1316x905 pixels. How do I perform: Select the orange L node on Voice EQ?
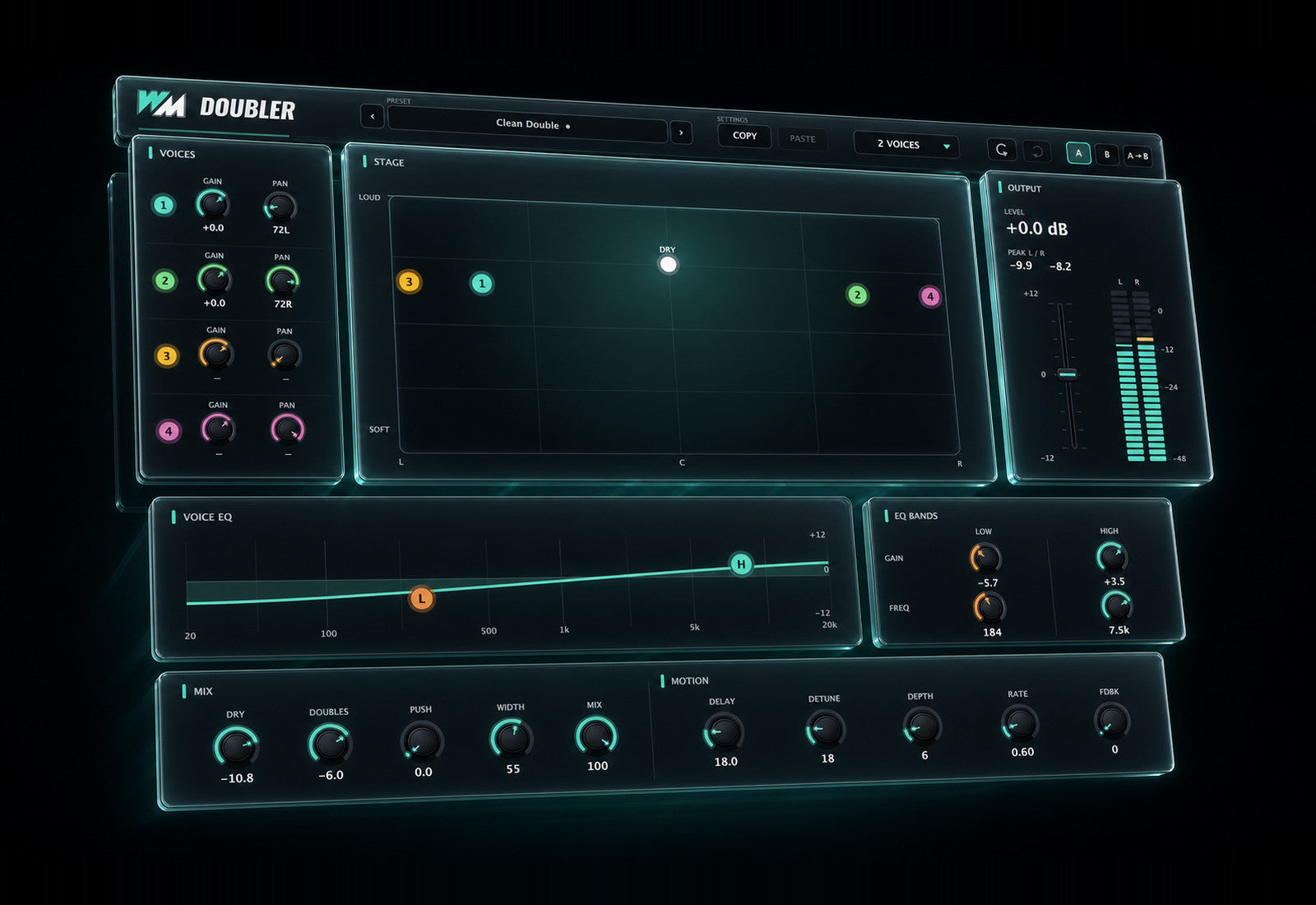click(422, 598)
